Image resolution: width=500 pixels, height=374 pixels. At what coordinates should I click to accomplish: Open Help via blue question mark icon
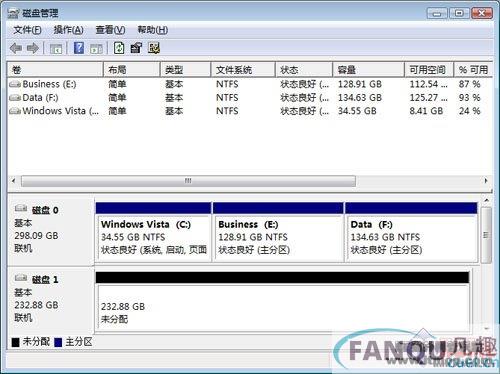pos(79,48)
